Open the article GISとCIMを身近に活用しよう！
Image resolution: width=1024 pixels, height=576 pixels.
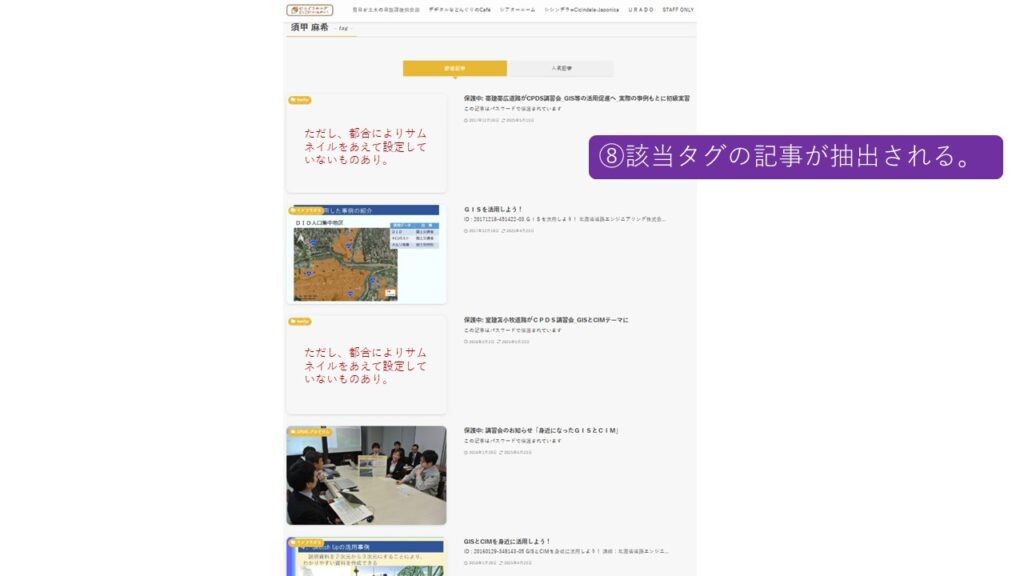pyautogui.click(x=507, y=541)
